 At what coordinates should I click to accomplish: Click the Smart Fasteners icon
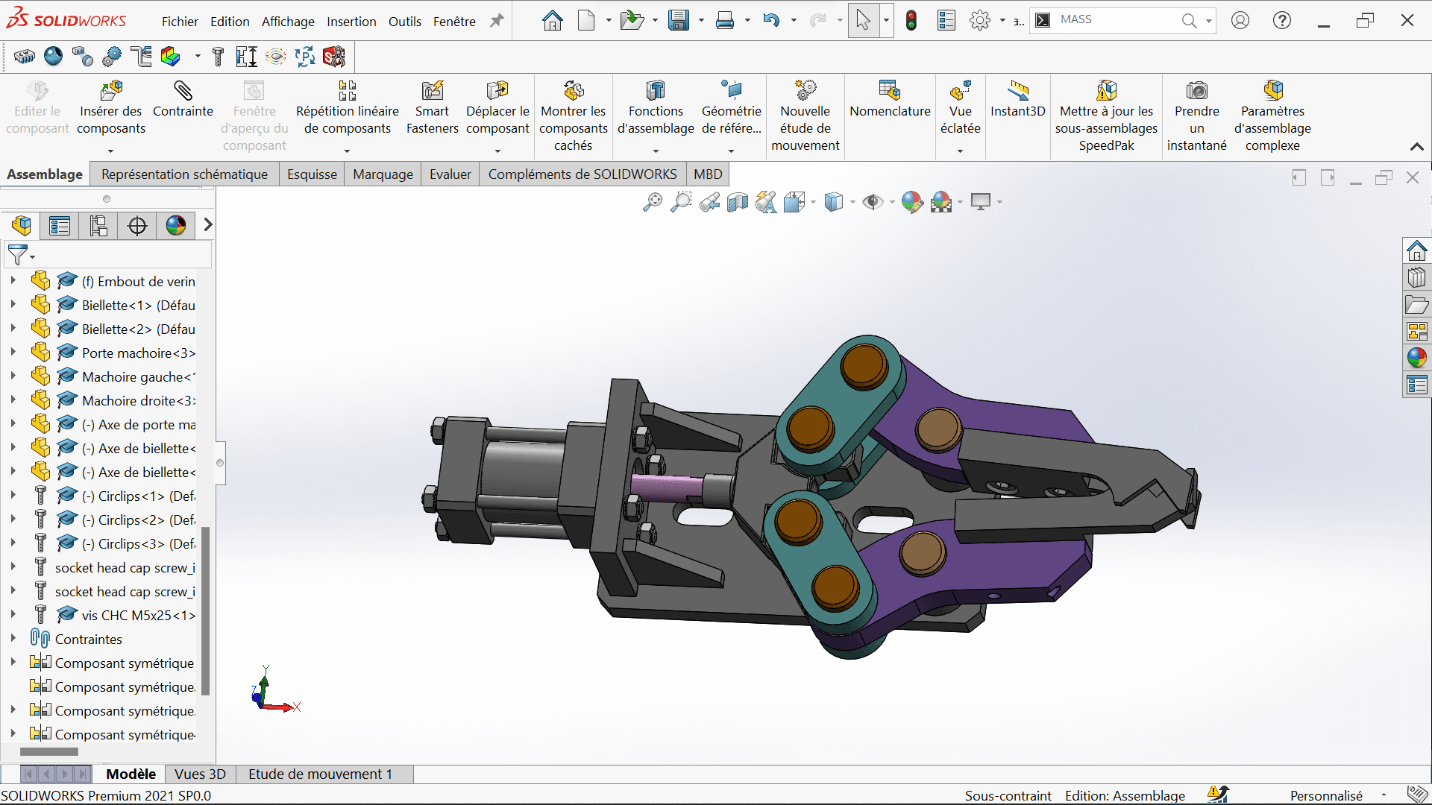tap(432, 92)
